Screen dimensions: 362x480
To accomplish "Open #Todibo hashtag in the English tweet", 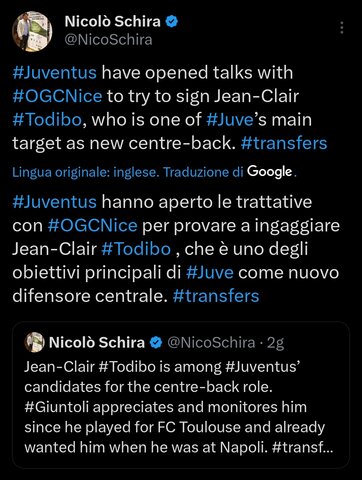I will coord(47,120).
